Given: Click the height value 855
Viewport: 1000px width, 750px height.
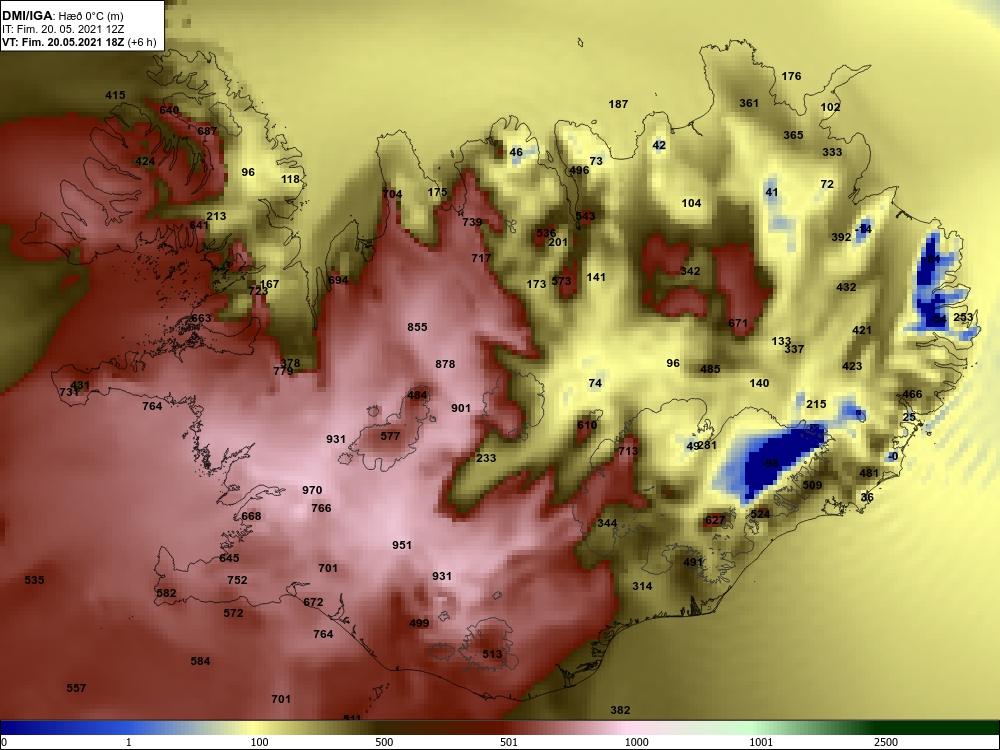Looking at the screenshot, I should [417, 327].
